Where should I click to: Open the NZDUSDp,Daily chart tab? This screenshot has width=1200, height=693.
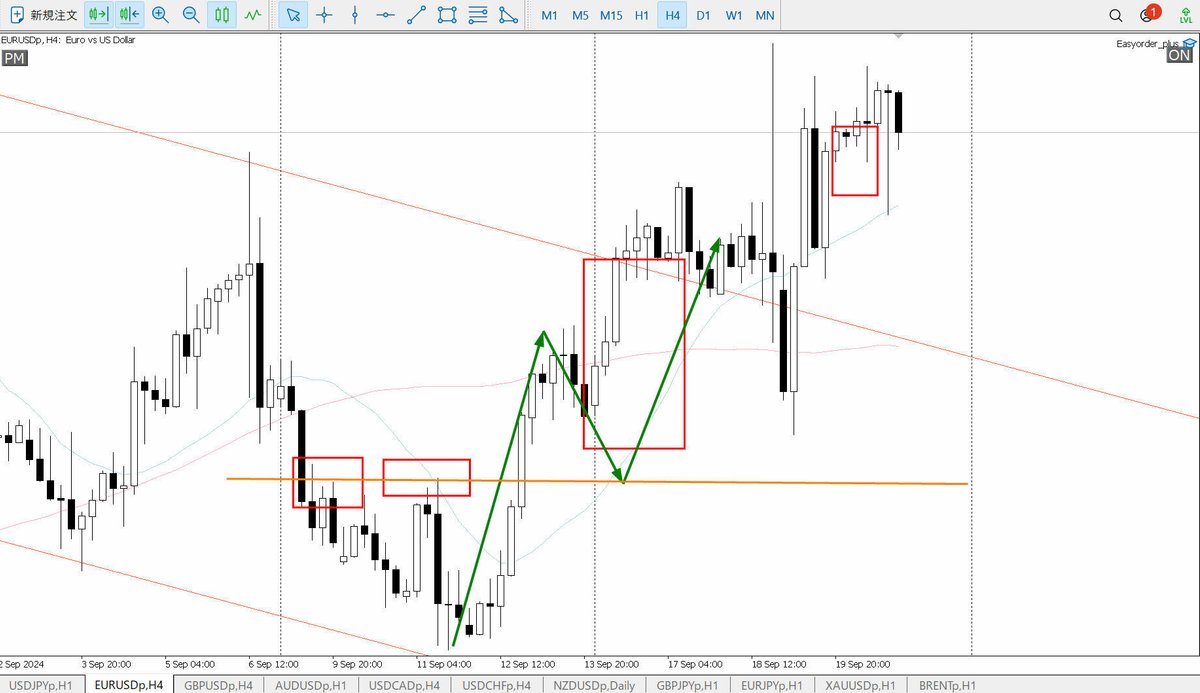point(593,685)
